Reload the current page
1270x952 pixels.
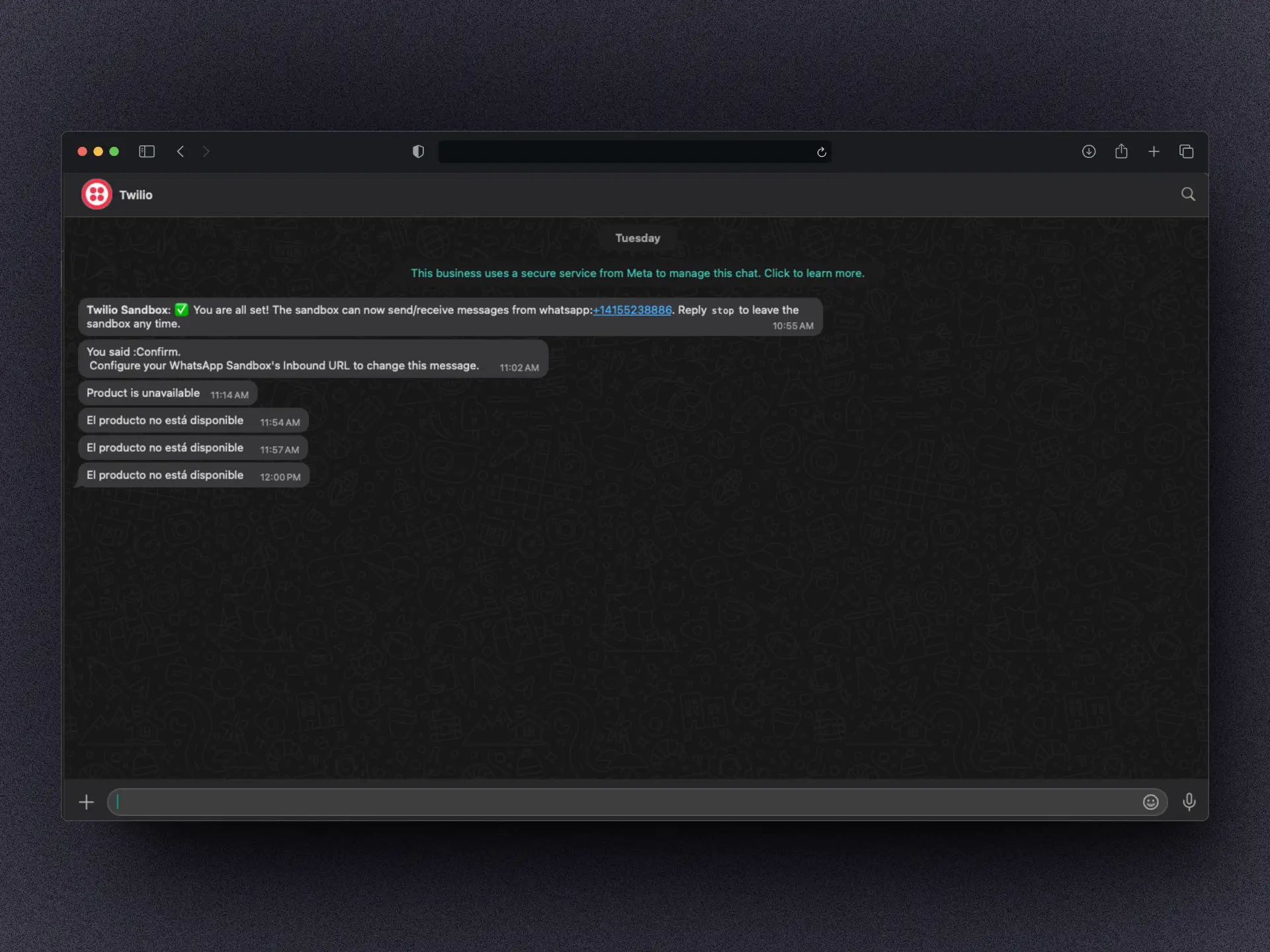tap(822, 152)
